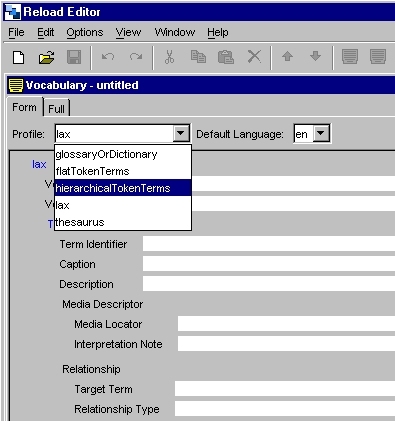Open the Edit menu
395x421 pixels.
[45, 32]
